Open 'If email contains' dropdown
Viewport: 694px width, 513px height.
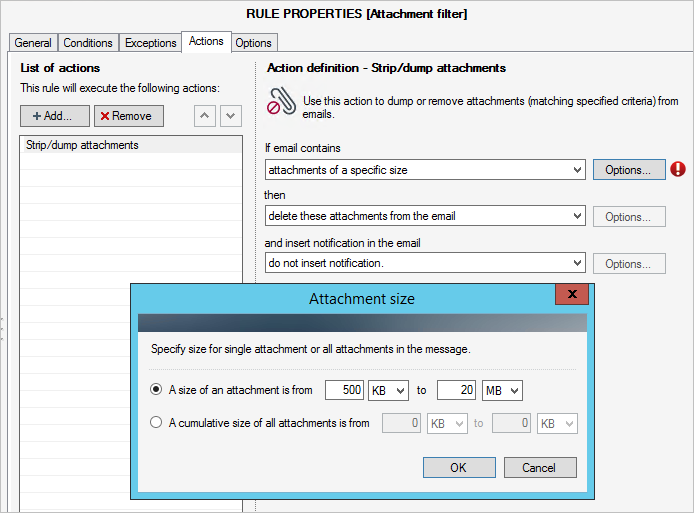coord(425,170)
